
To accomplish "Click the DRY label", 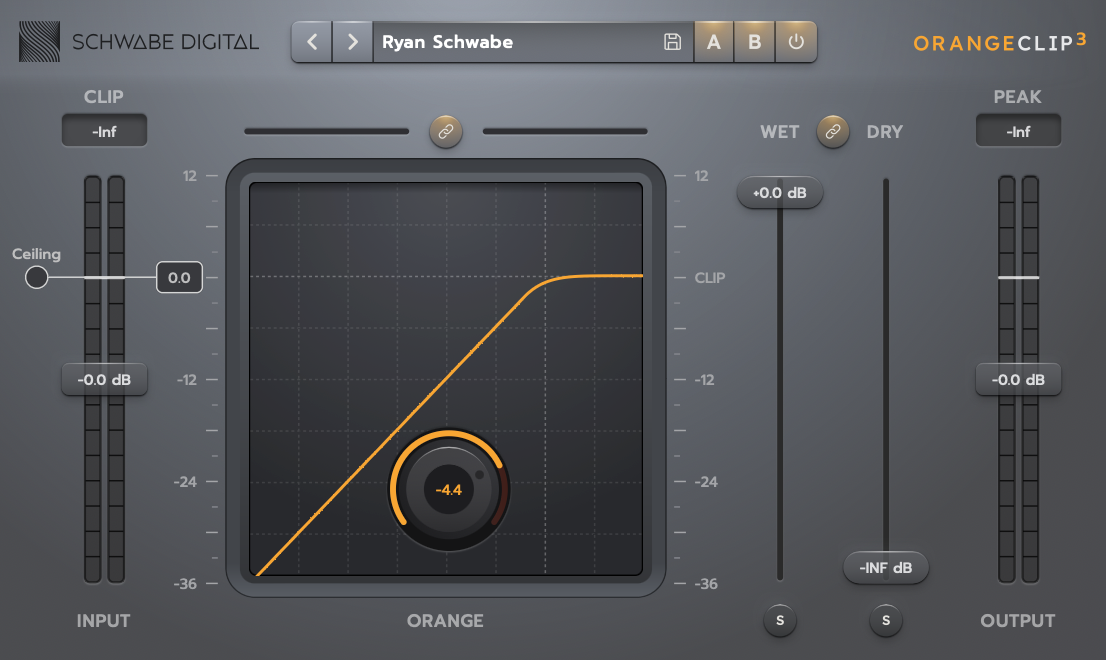I will (885, 132).
